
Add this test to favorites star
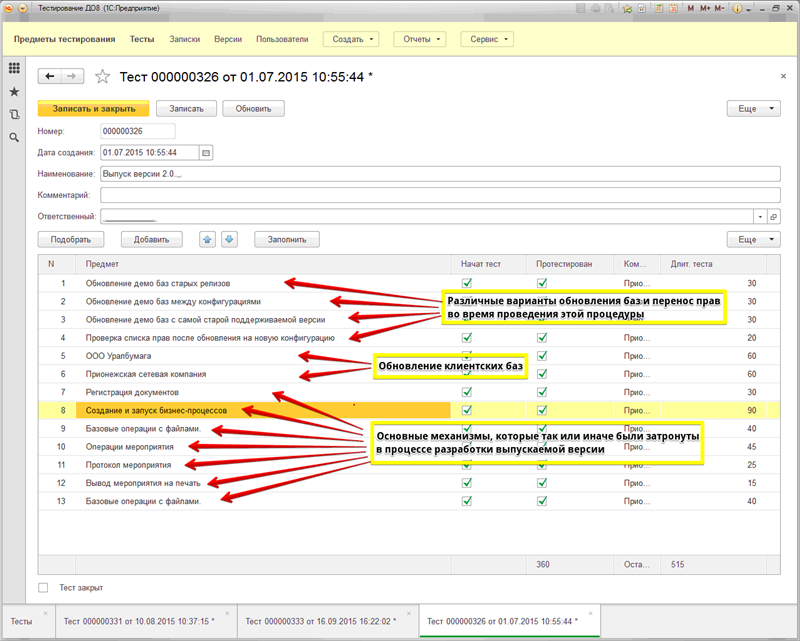click(x=102, y=76)
